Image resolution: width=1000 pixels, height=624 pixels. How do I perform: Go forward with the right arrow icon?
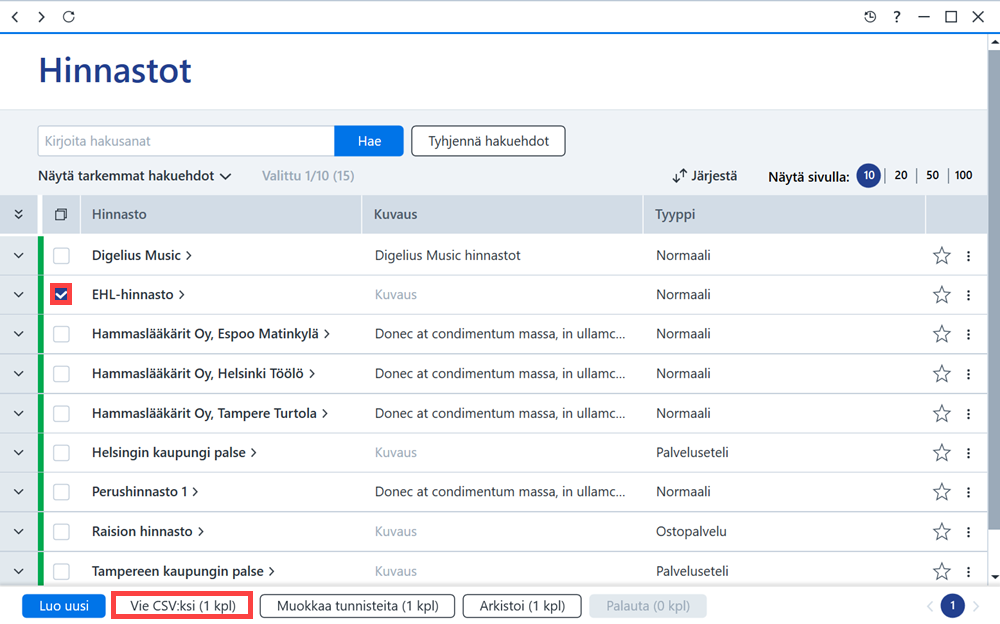point(41,17)
